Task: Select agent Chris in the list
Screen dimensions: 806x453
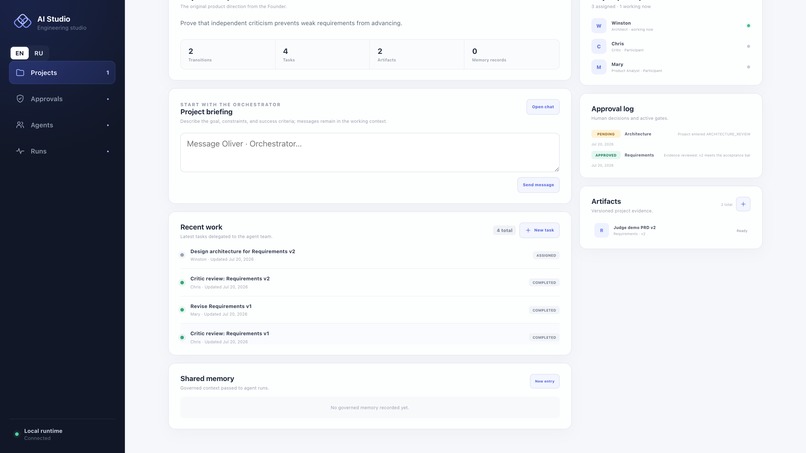Action: [x=671, y=46]
